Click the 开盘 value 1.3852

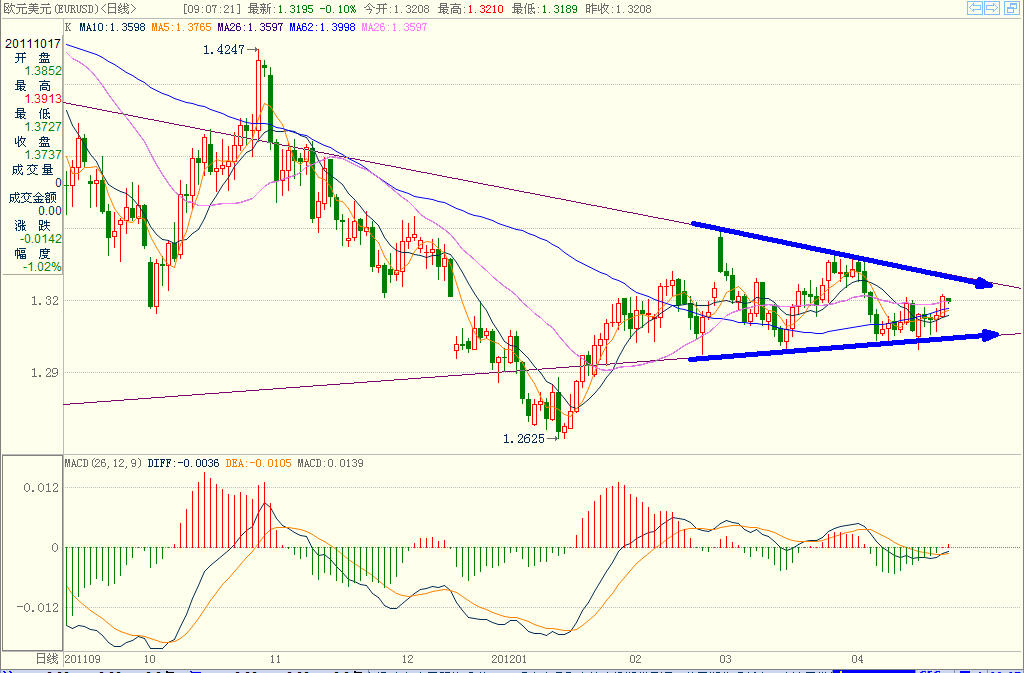[x=44, y=70]
